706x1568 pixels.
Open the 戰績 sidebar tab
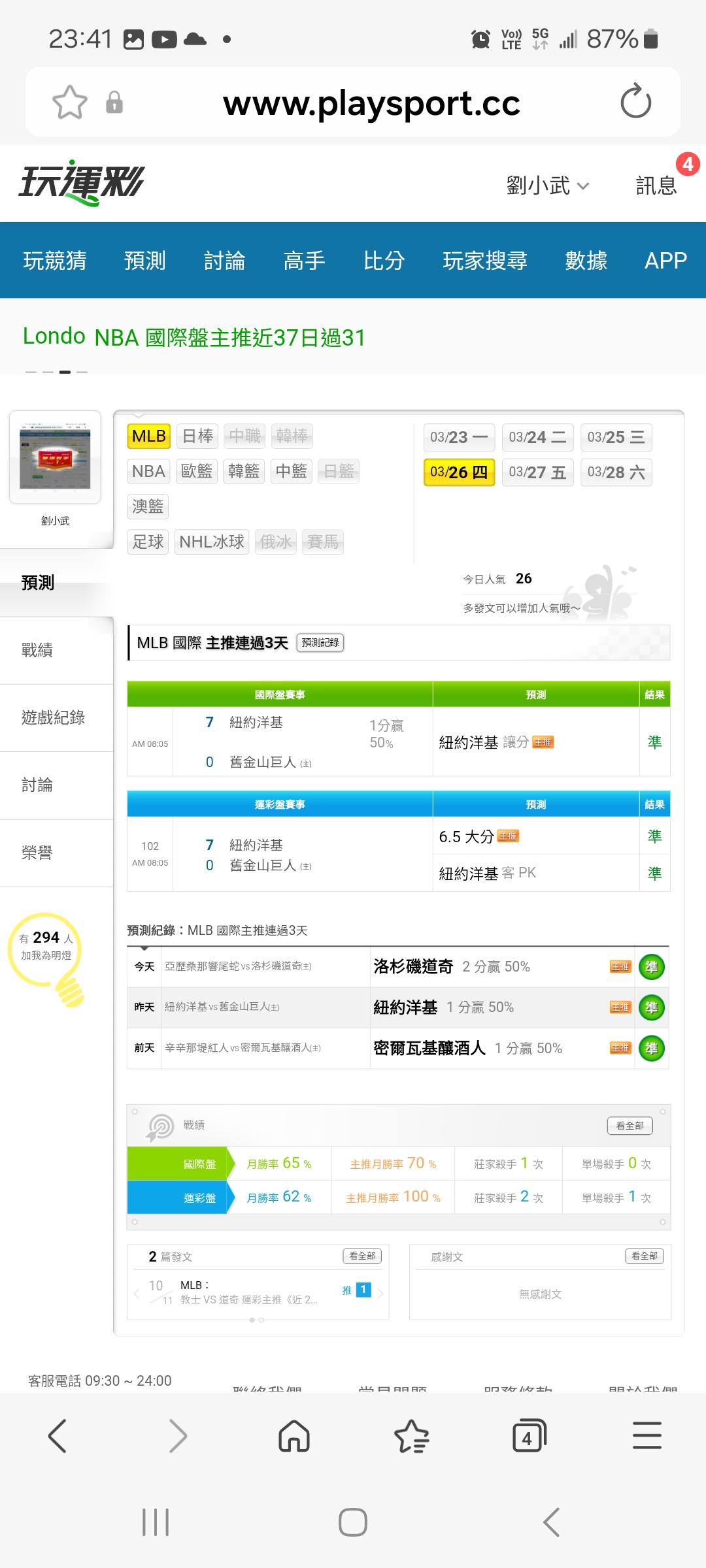pyautogui.click(x=57, y=650)
